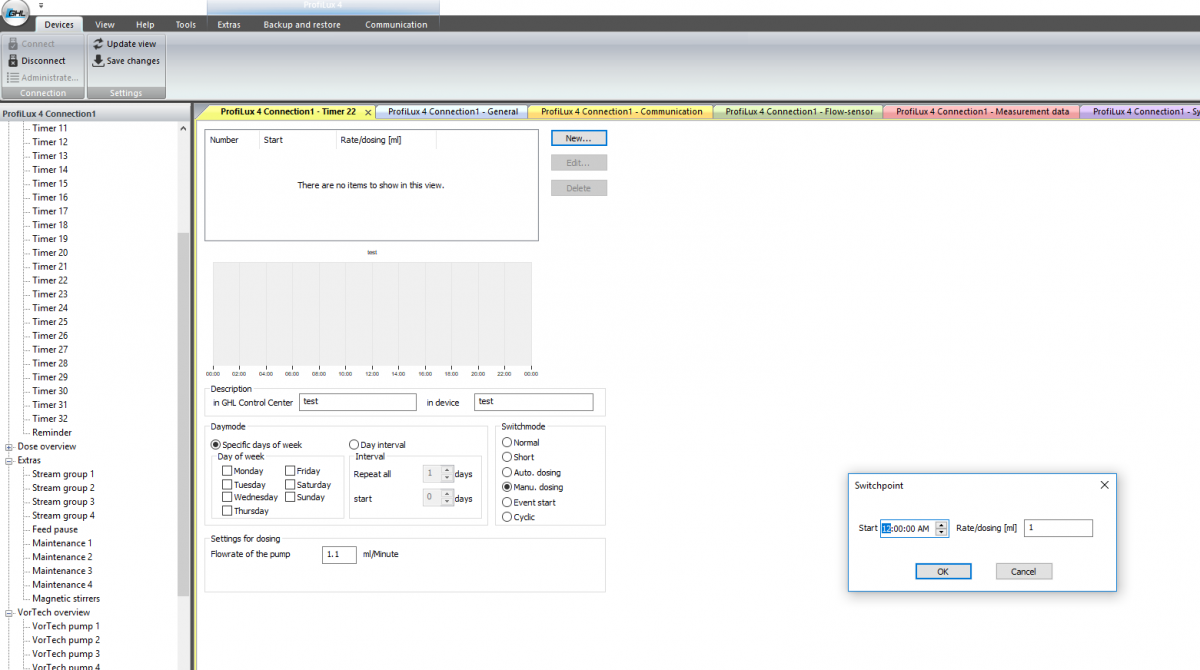Select Magnetic stirrers in the tree
This screenshot has width=1200, height=670.
tap(66, 598)
